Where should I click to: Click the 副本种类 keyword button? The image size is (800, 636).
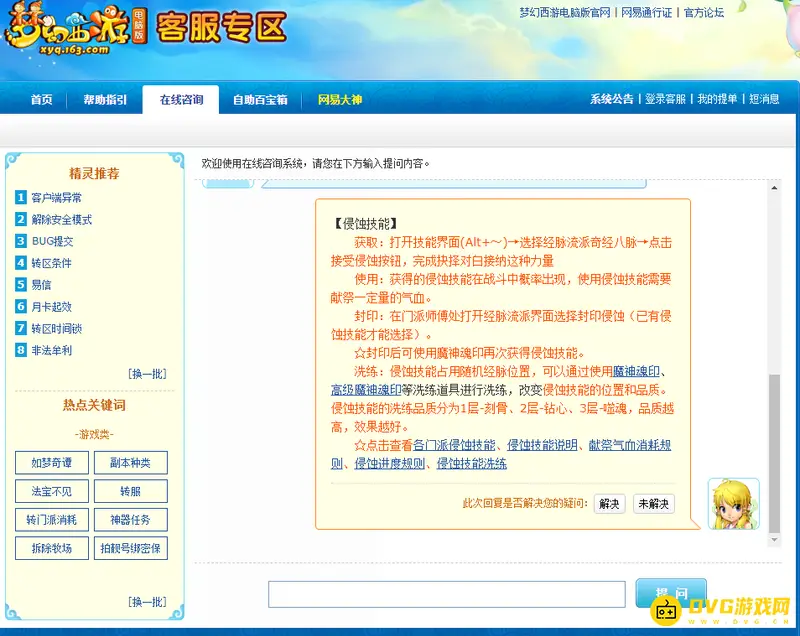tap(131, 463)
